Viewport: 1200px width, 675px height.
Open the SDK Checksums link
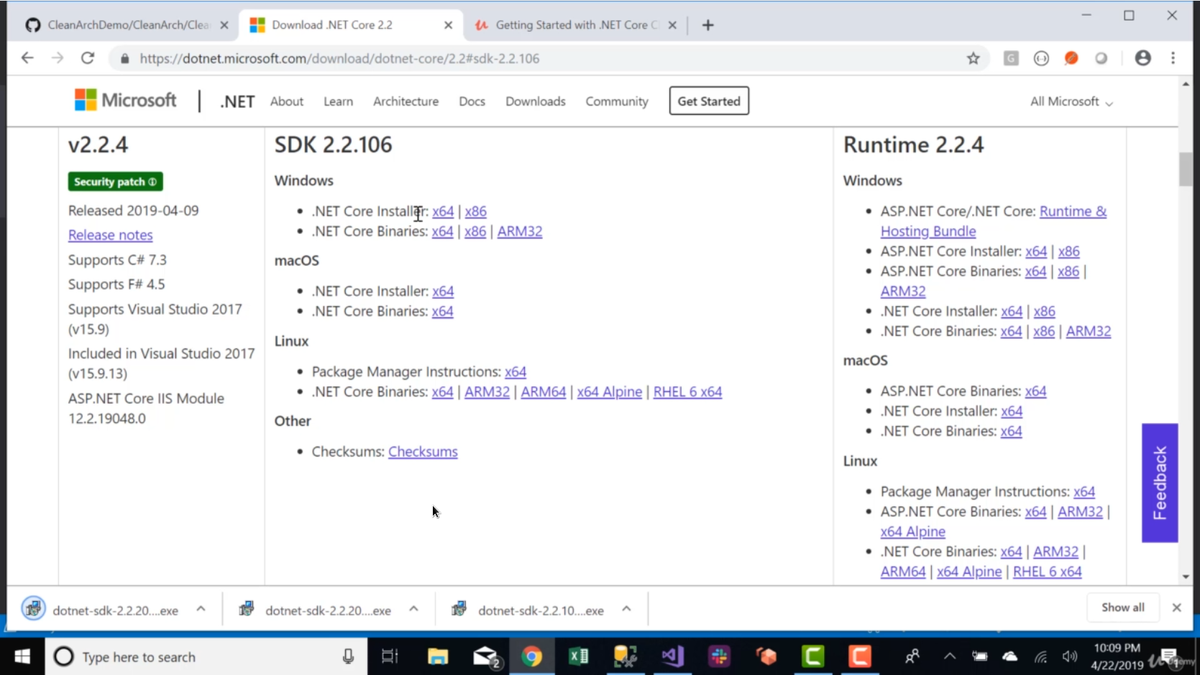tap(423, 452)
